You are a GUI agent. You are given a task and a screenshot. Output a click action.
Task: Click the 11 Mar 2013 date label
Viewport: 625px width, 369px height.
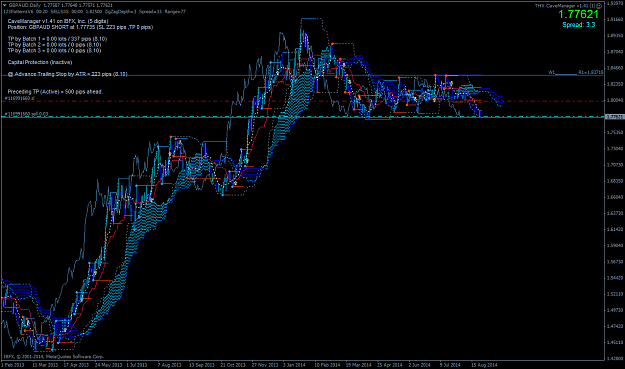point(45,365)
